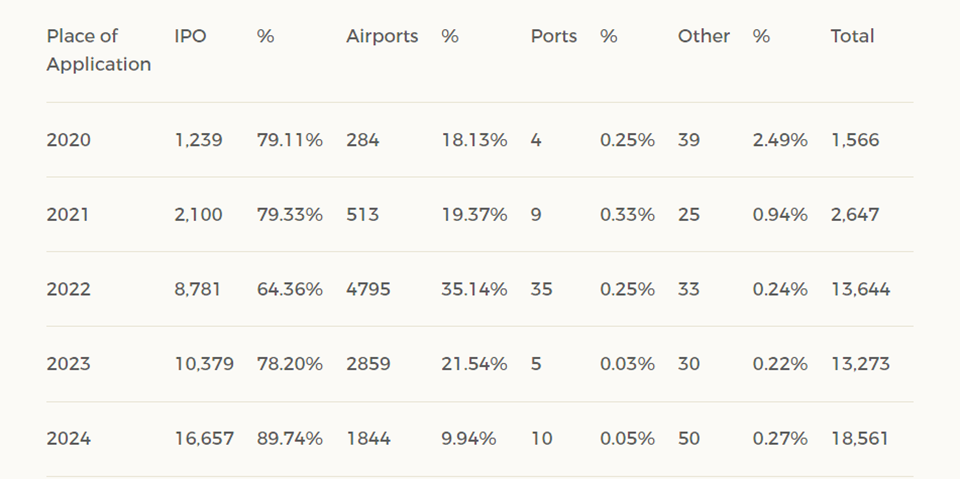The height and width of the screenshot is (479, 960).
Task: Click the 2022 Airports value 4795
Action: point(368,290)
